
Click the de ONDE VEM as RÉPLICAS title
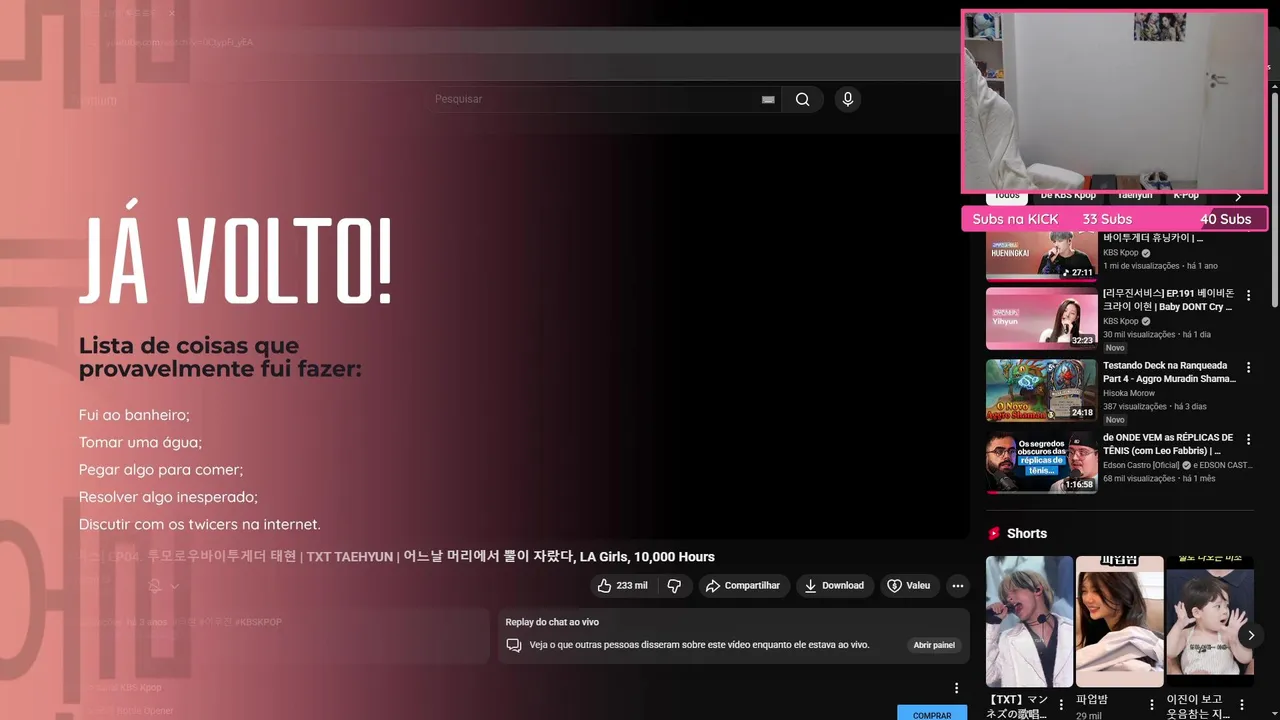pos(1169,444)
